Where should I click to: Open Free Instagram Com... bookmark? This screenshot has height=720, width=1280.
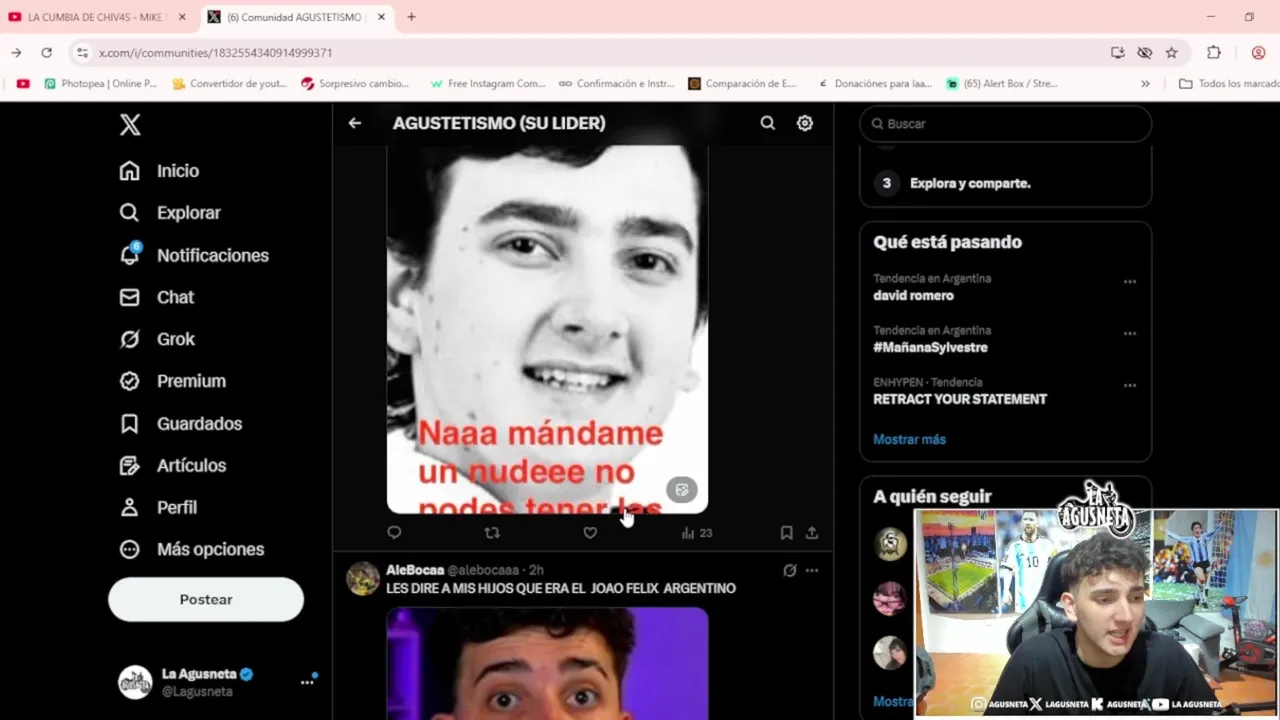488,84
